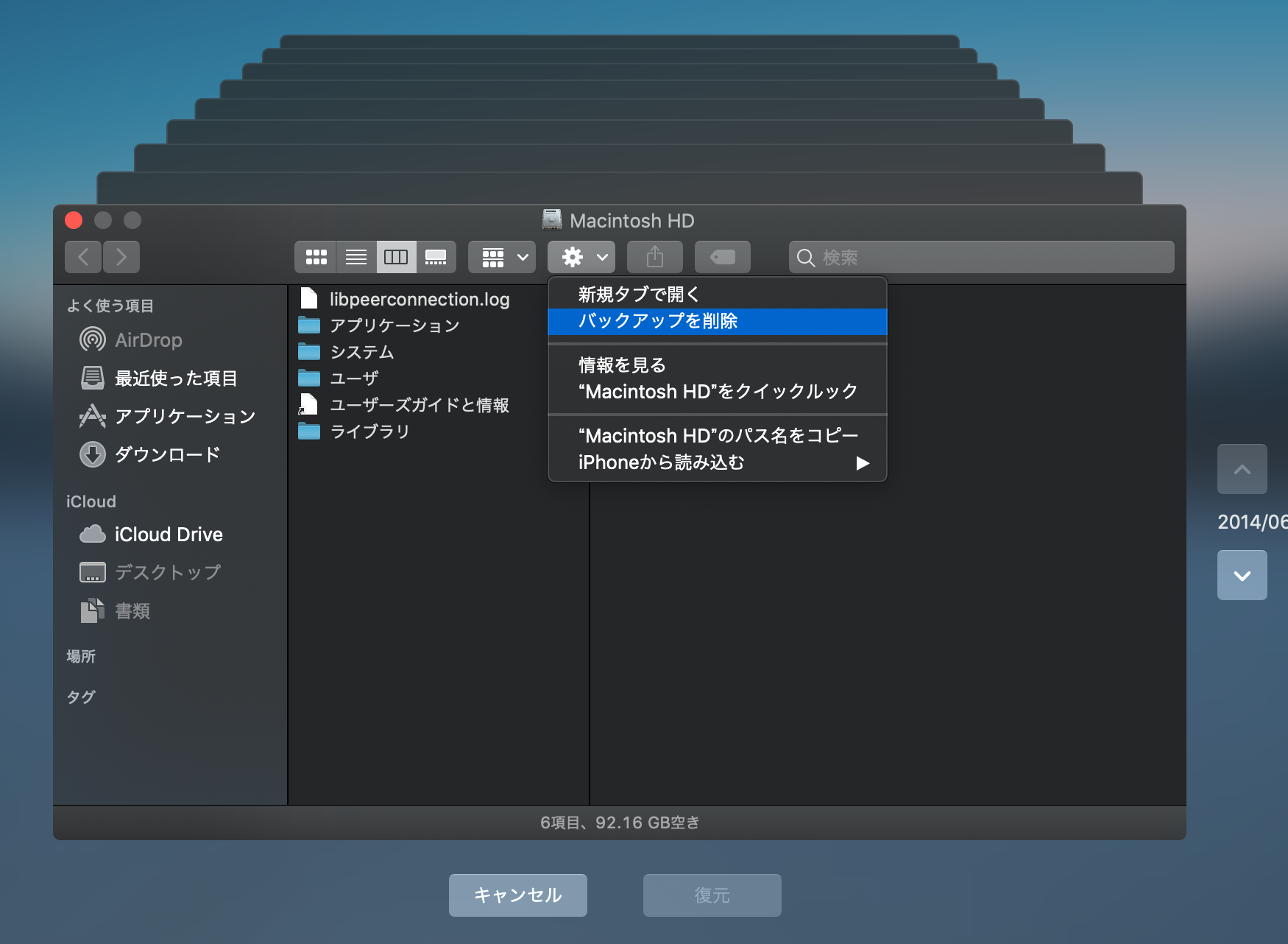Click the edit tags toolbar button
The width and height of the screenshot is (1288, 944).
(x=723, y=257)
